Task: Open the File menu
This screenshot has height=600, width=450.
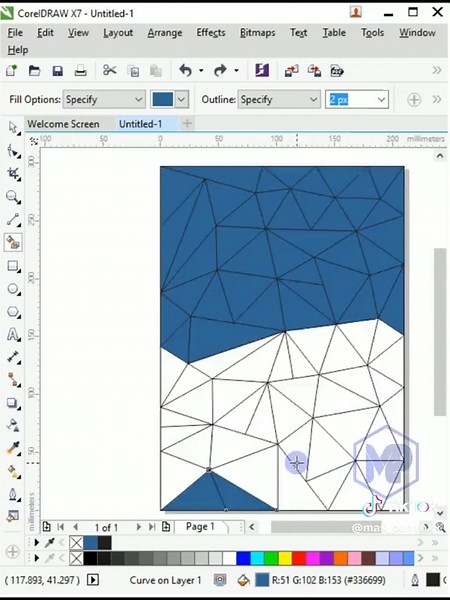Action: pyautogui.click(x=15, y=33)
